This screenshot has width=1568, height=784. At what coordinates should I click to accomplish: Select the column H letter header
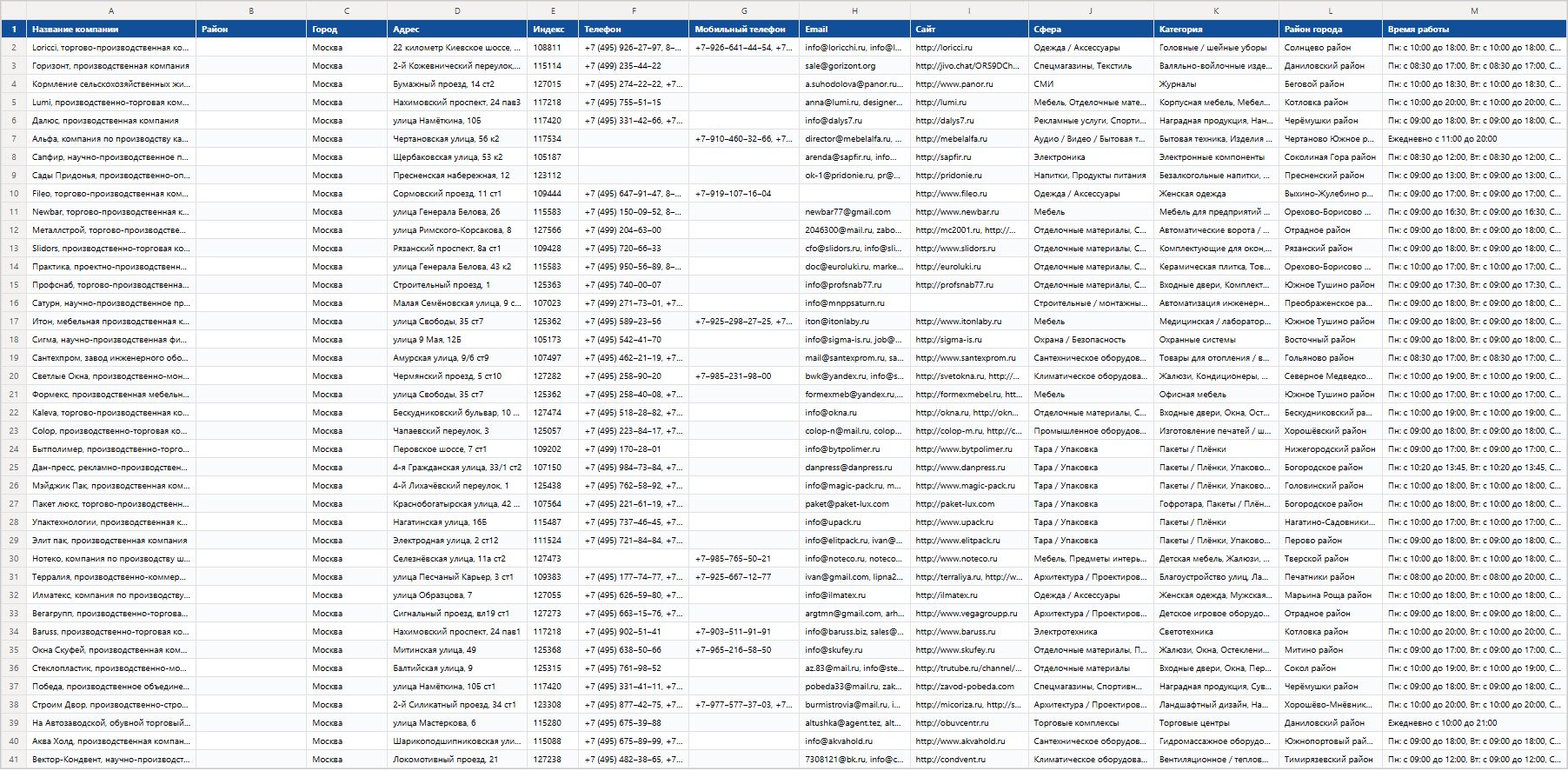point(854,10)
